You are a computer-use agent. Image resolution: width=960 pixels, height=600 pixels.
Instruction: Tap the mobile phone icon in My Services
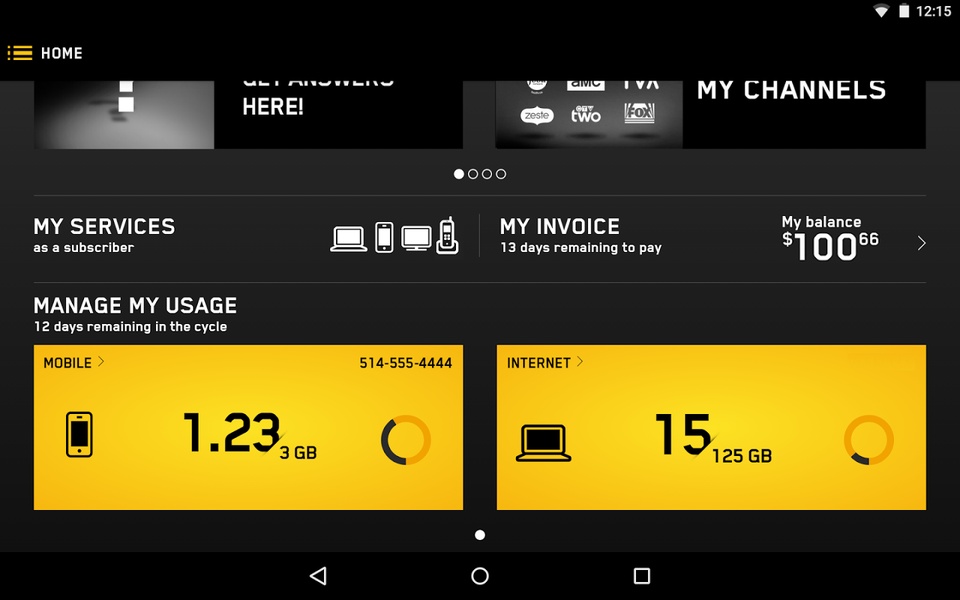[384, 238]
